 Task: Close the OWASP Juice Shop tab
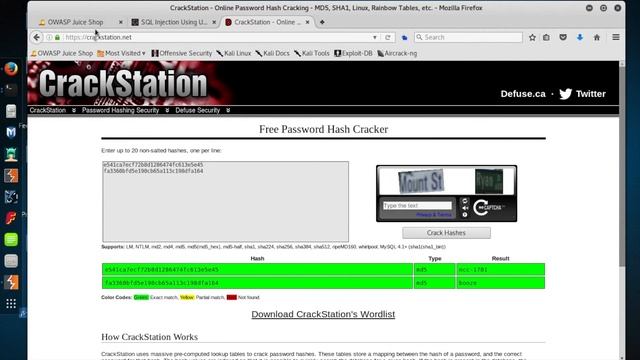click(x=120, y=22)
